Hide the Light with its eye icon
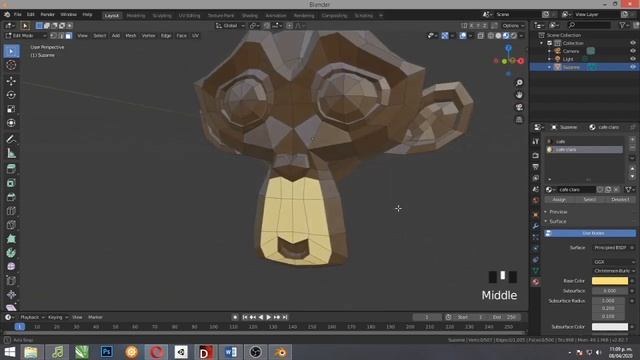Viewport: 640px width, 360px height. click(633, 59)
